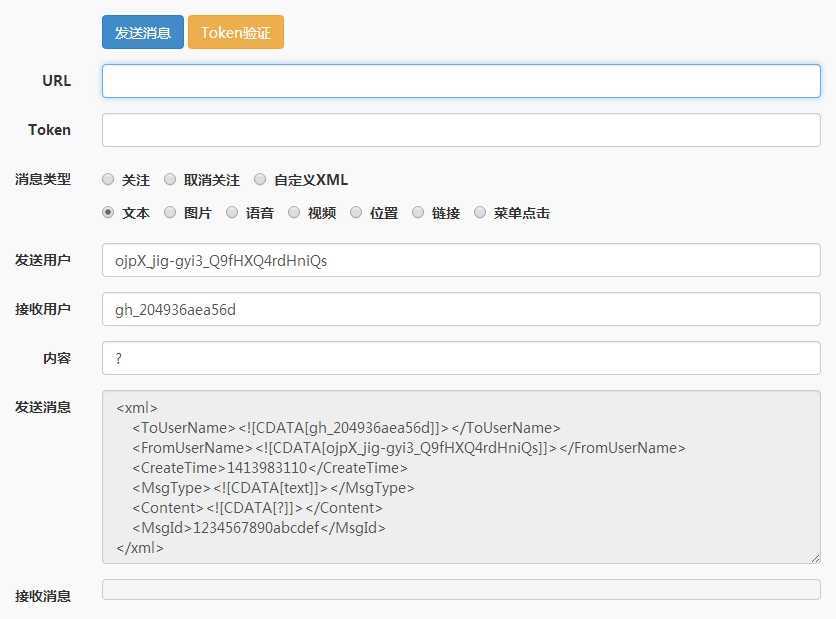Select the 取消关注 radio button
836x619 pixels.
(x=170, y=180)
